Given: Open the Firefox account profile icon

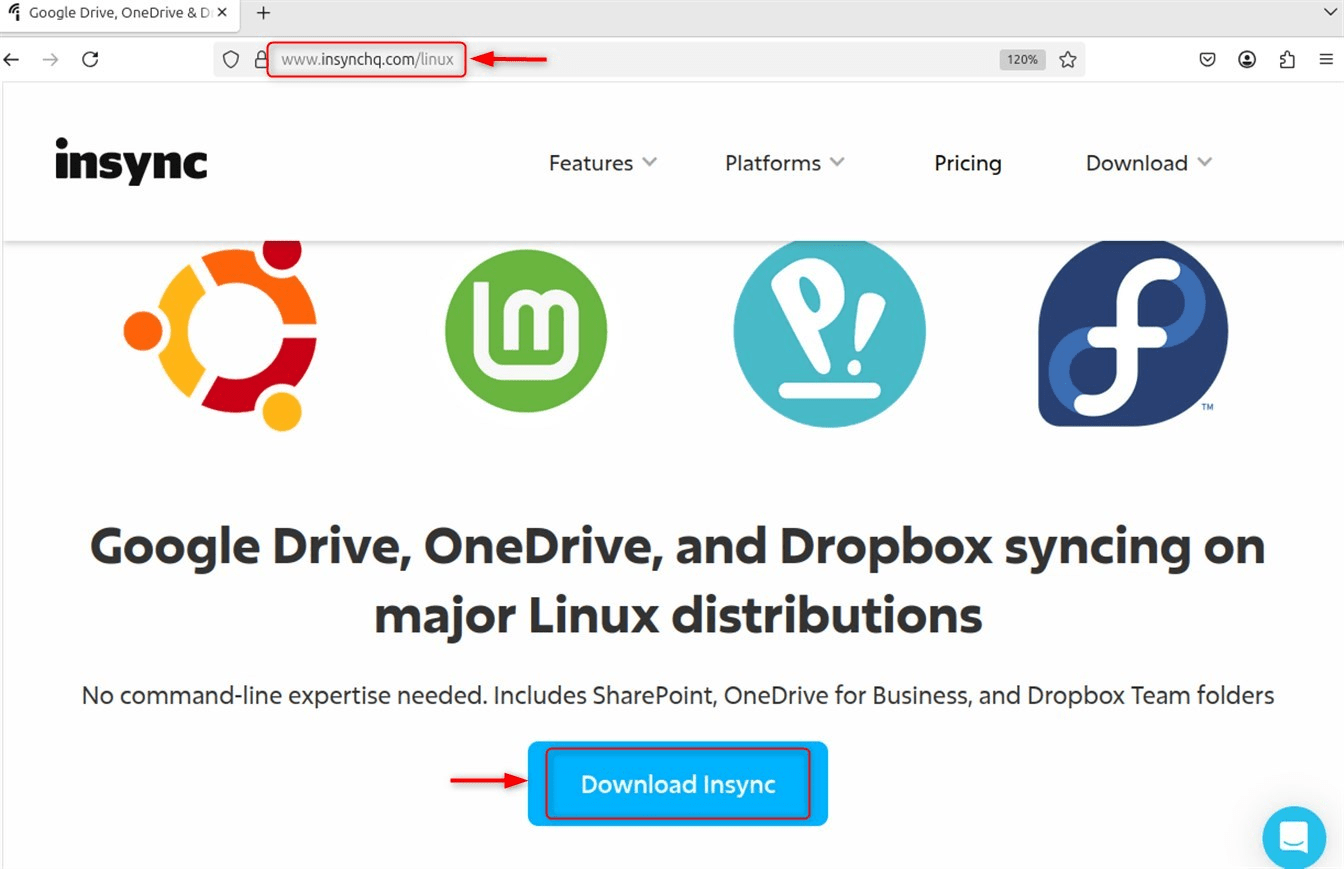Looking at the screenshot, I should tap(1247, 59).
